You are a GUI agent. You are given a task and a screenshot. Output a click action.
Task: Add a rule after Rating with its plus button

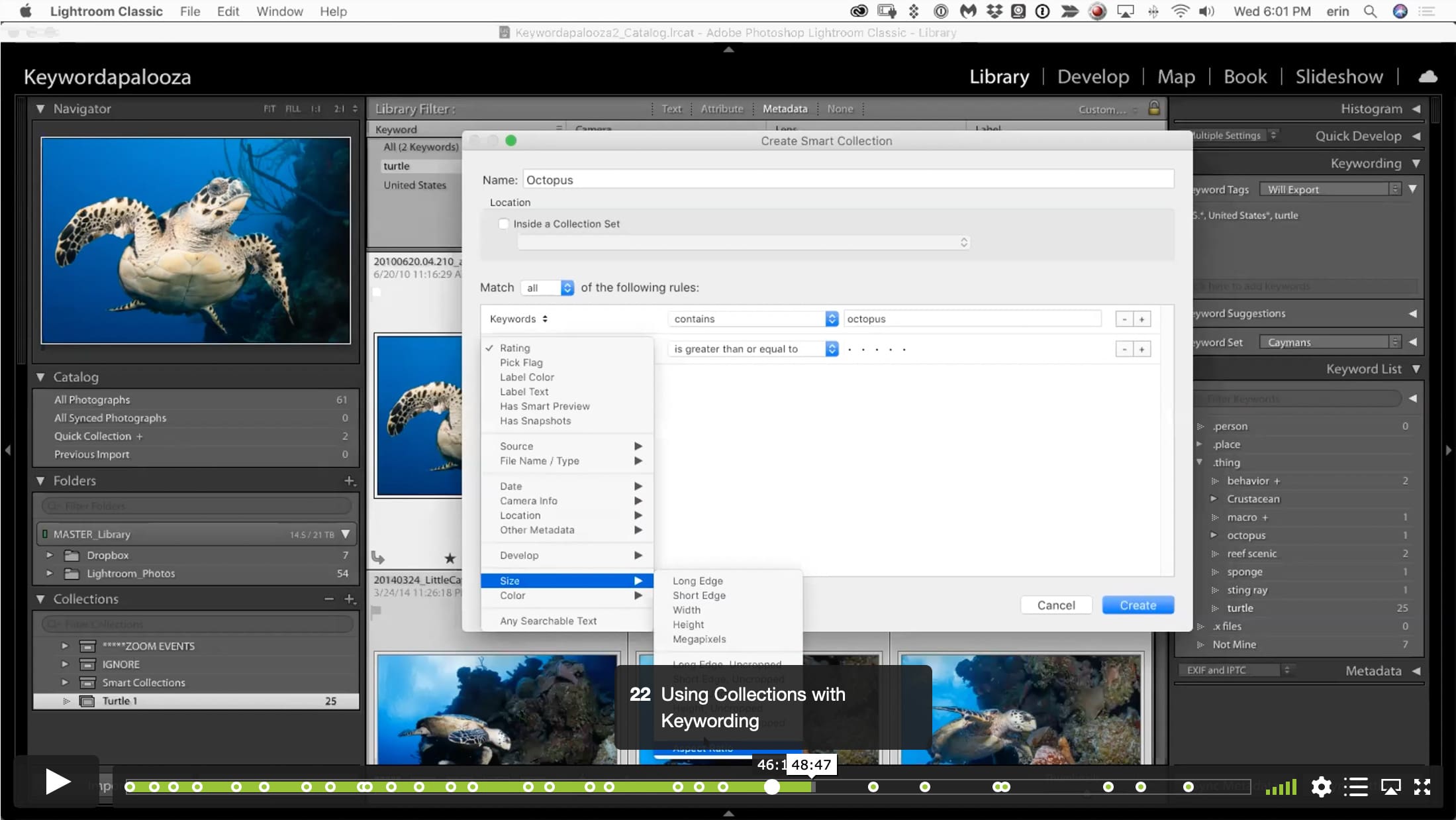(x=1141, y=349)
